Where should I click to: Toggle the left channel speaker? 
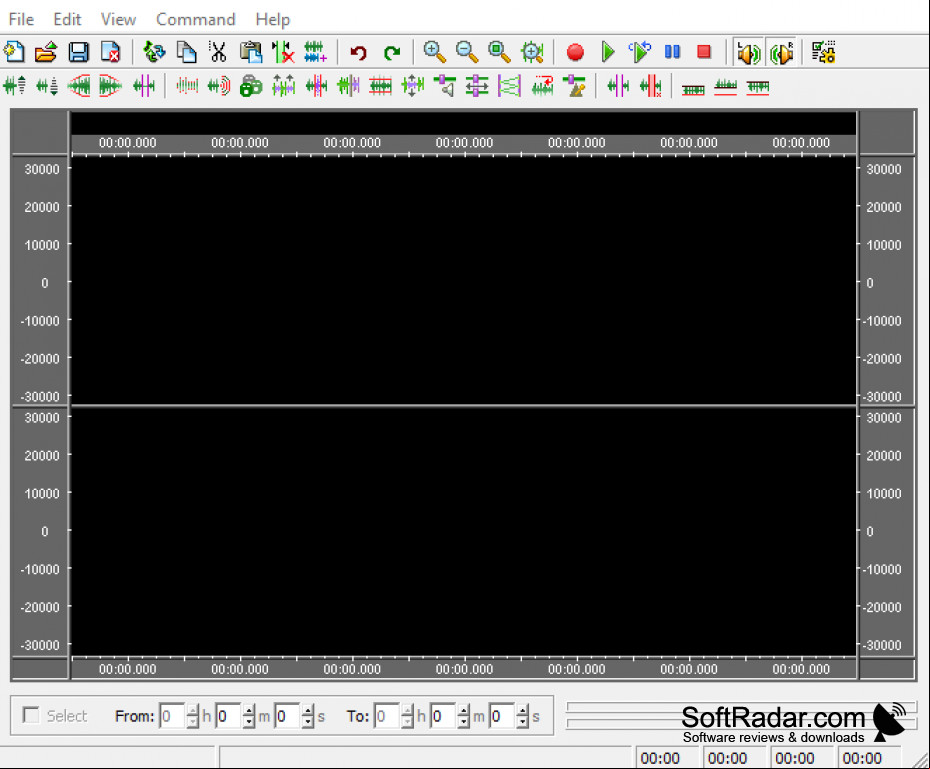749,52
